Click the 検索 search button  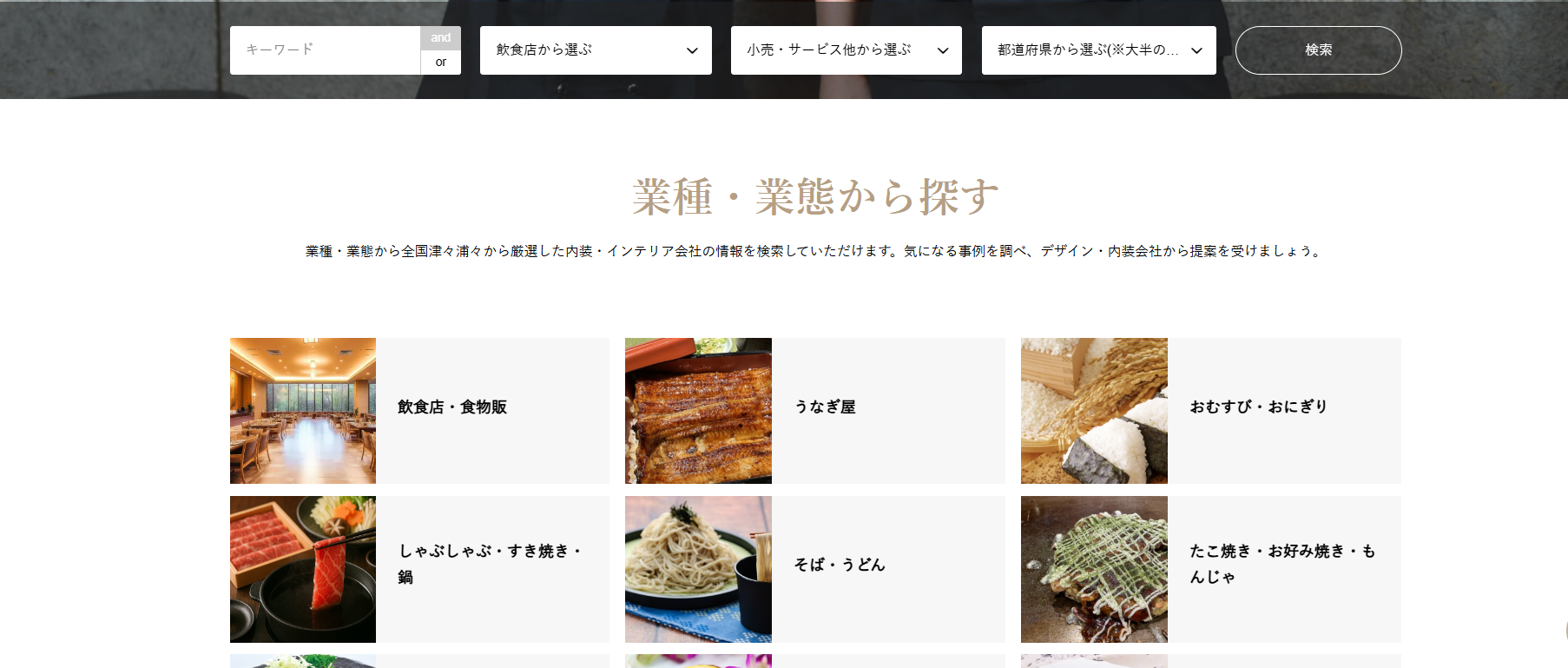[x=1318, y=50]
